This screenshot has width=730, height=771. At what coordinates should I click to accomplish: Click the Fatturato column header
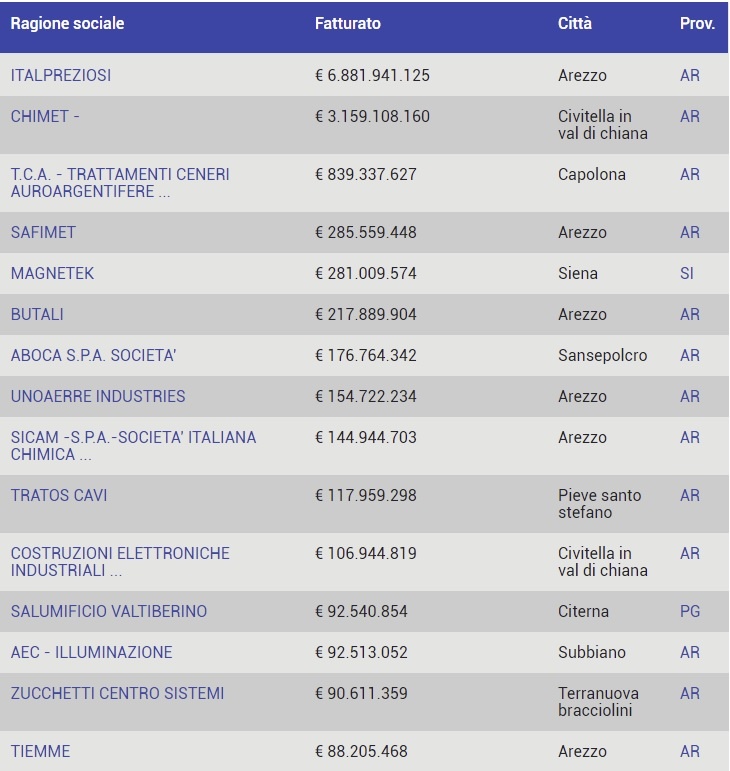[348, 24]
